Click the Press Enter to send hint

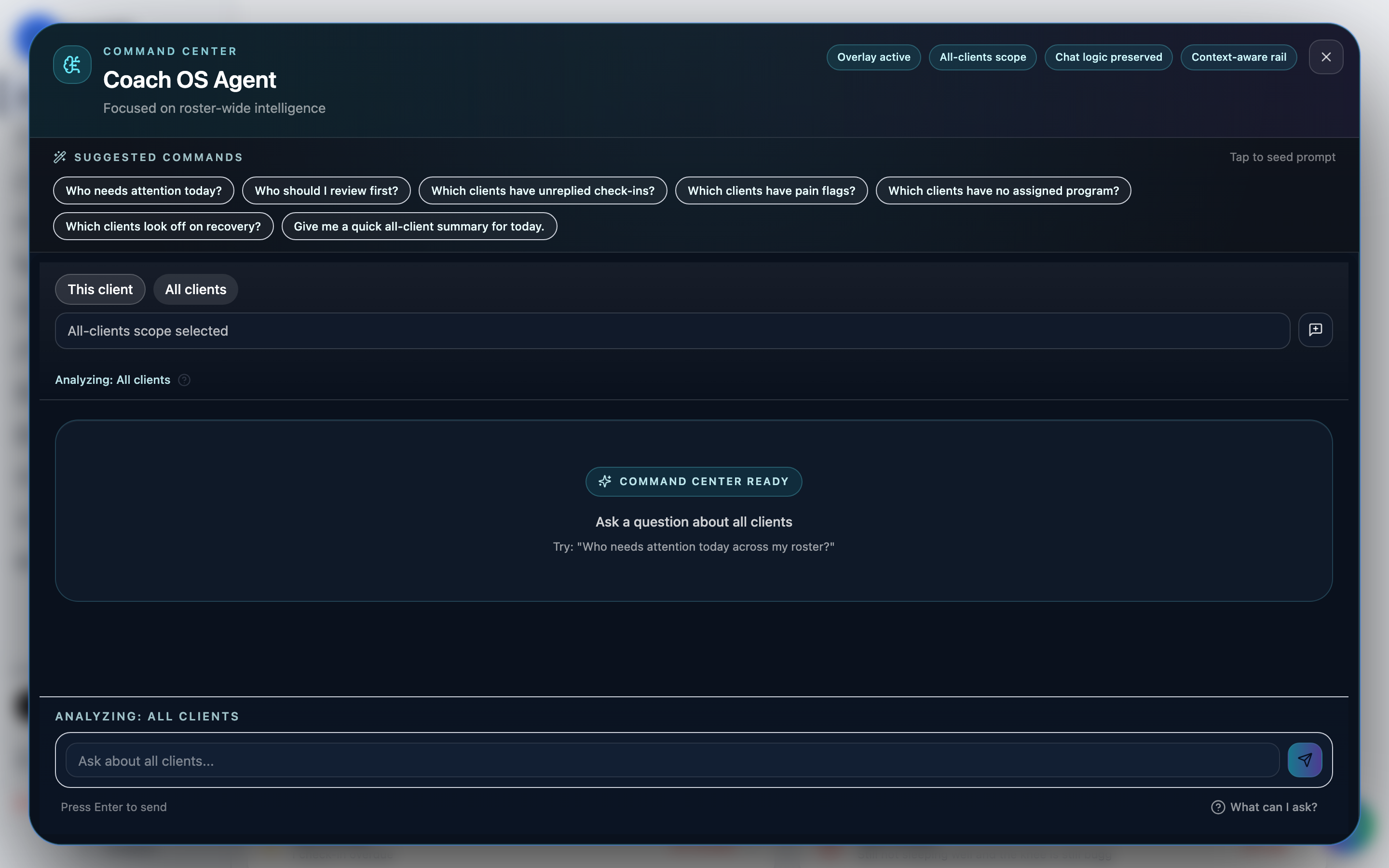[x=114, y=807]
